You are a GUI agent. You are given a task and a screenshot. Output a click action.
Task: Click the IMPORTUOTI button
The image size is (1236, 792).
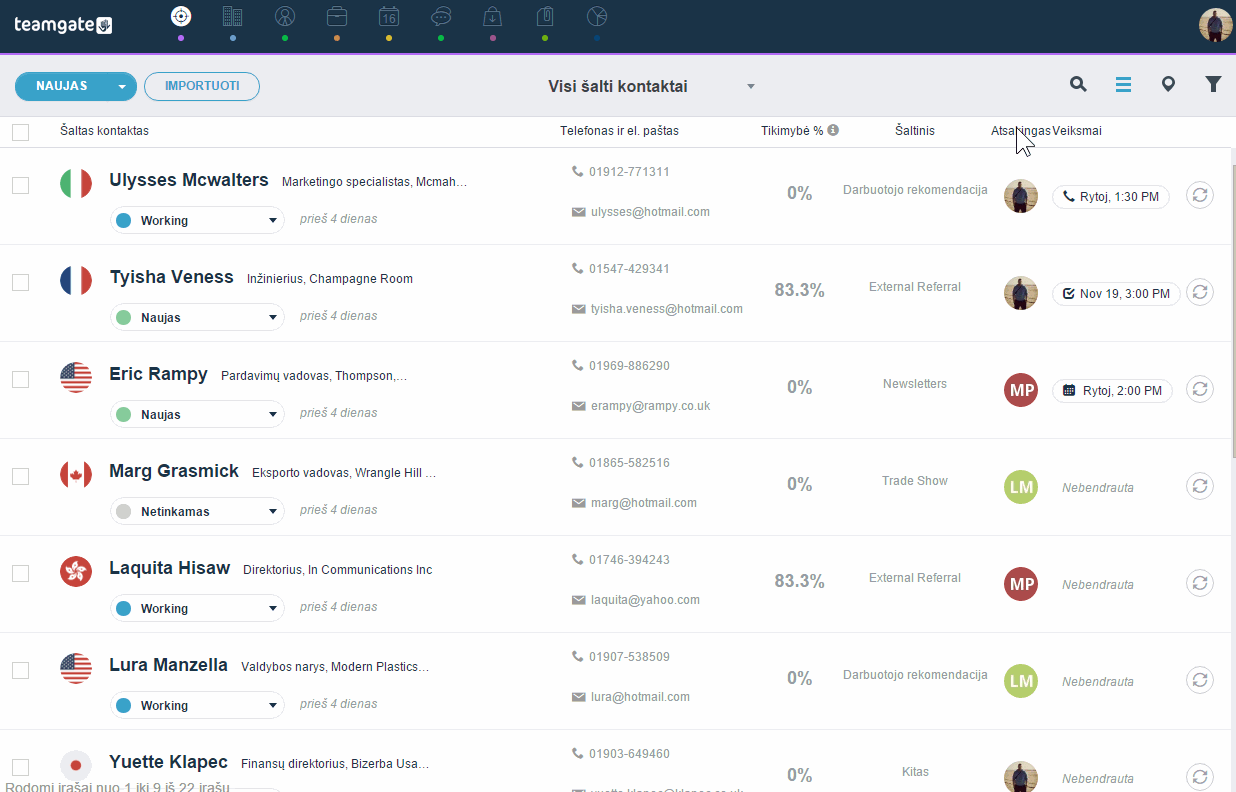(202, 86)
